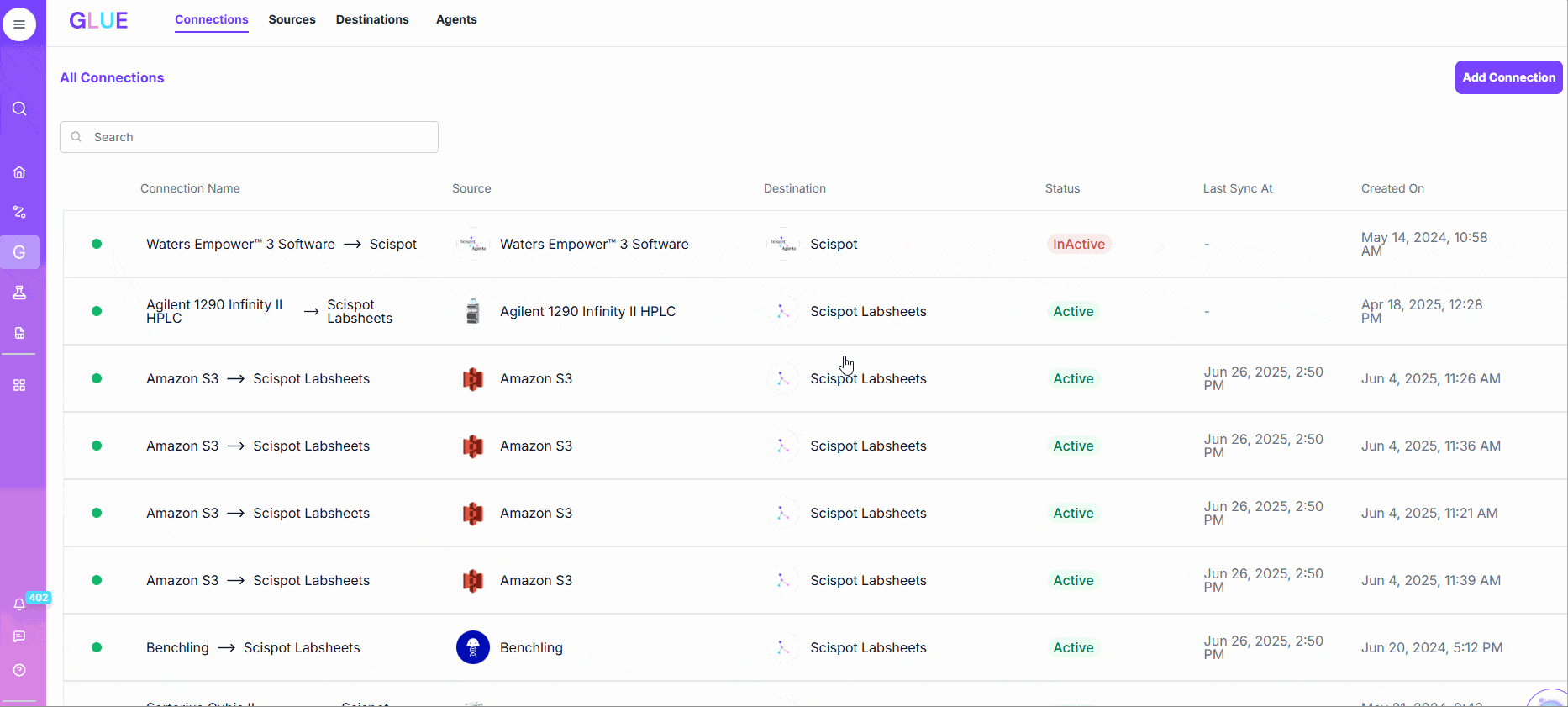Viewport: 1568px width, 707px height.
Task: Open 'Waters Empower™ 3 Software → Scispot' connection
Action: coord(282,244)
